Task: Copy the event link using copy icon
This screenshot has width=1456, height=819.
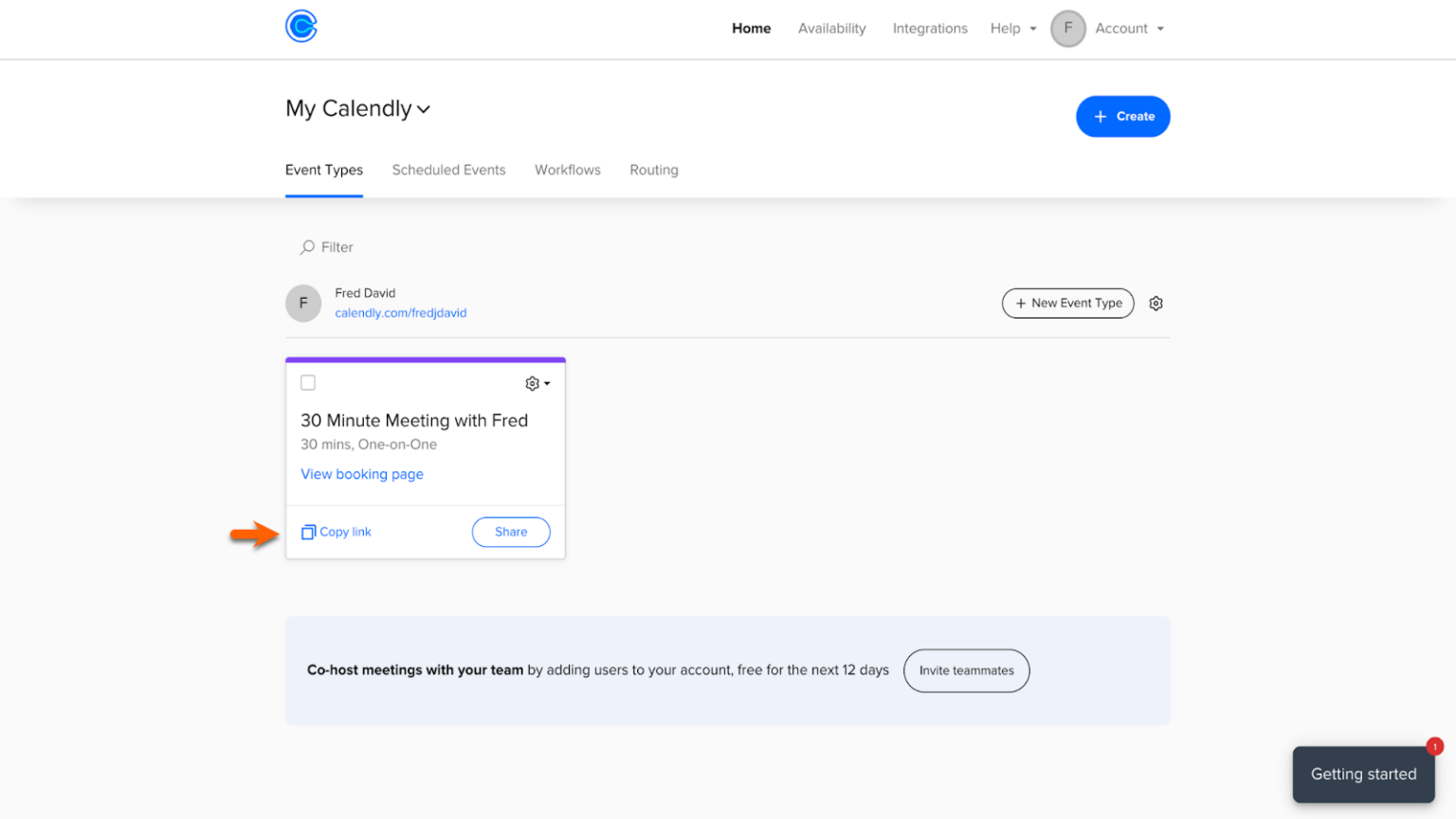Action: click(308, 532)
